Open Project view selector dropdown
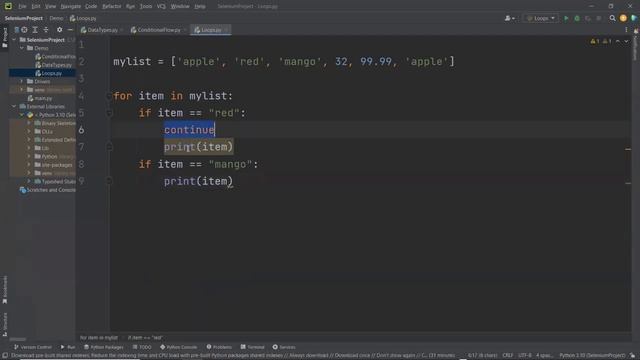Screen dimensions: 640x360 16,30
